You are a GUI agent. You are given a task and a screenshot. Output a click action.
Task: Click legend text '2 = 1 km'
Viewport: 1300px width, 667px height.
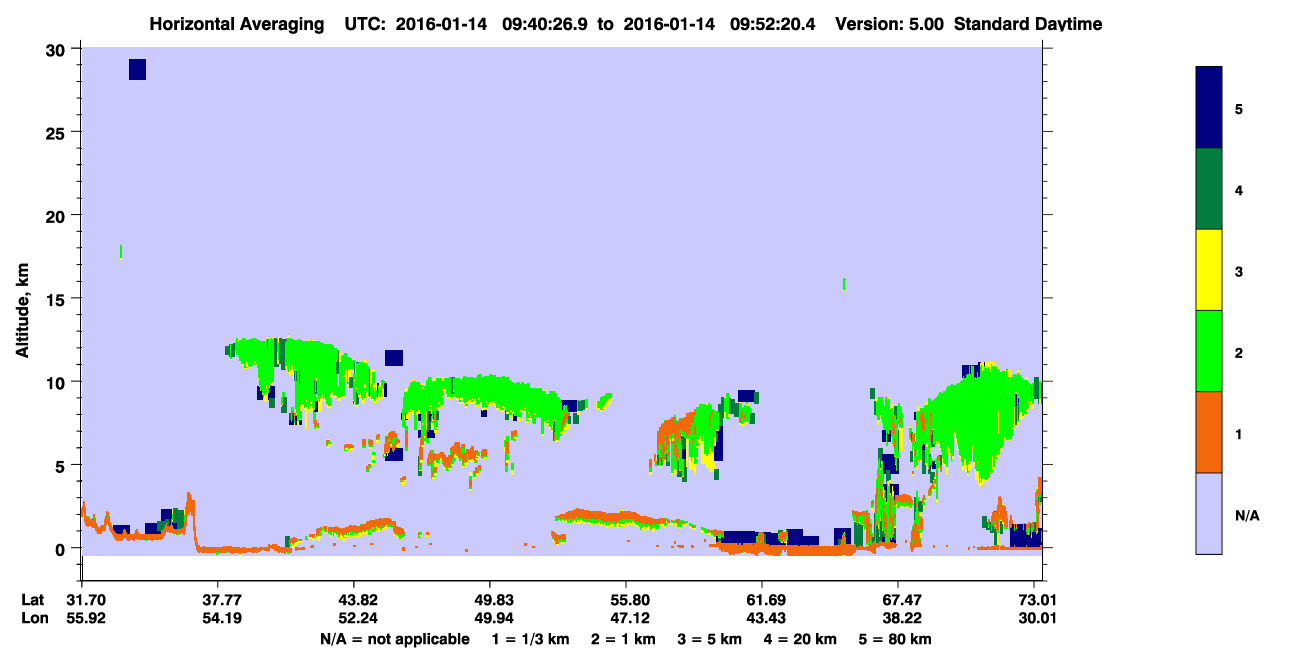624,639
